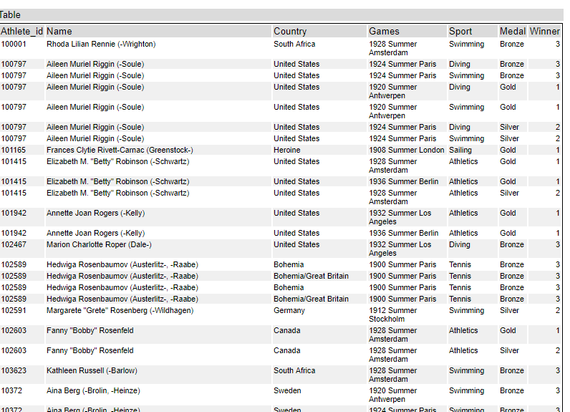This screenshot has width=570, height=412.
Task: Click 1912 Summer Stockholm games cell
Action: [x=407, y=315]
